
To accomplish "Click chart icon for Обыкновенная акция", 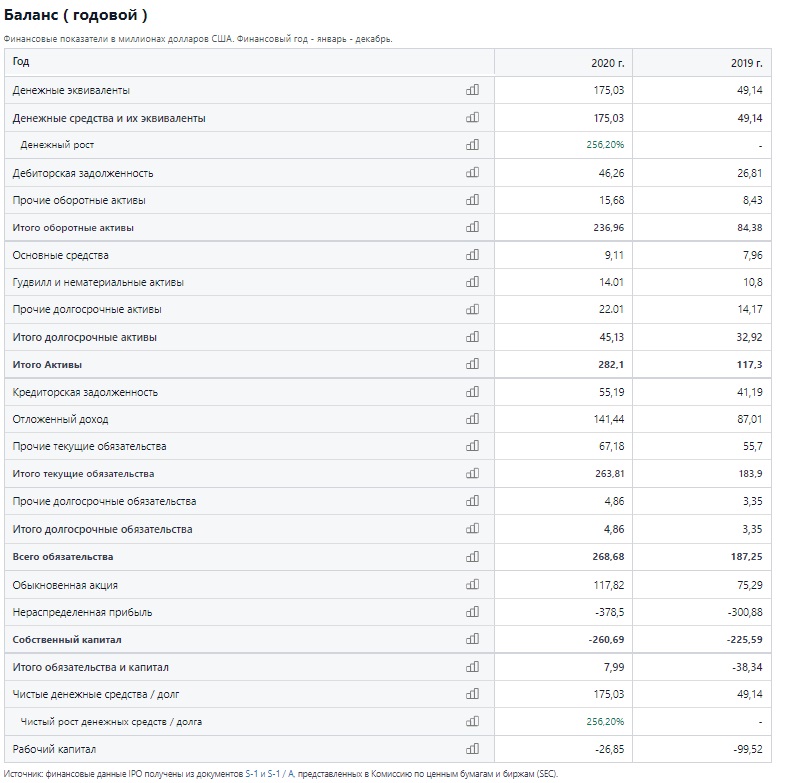I will point(472,584).
